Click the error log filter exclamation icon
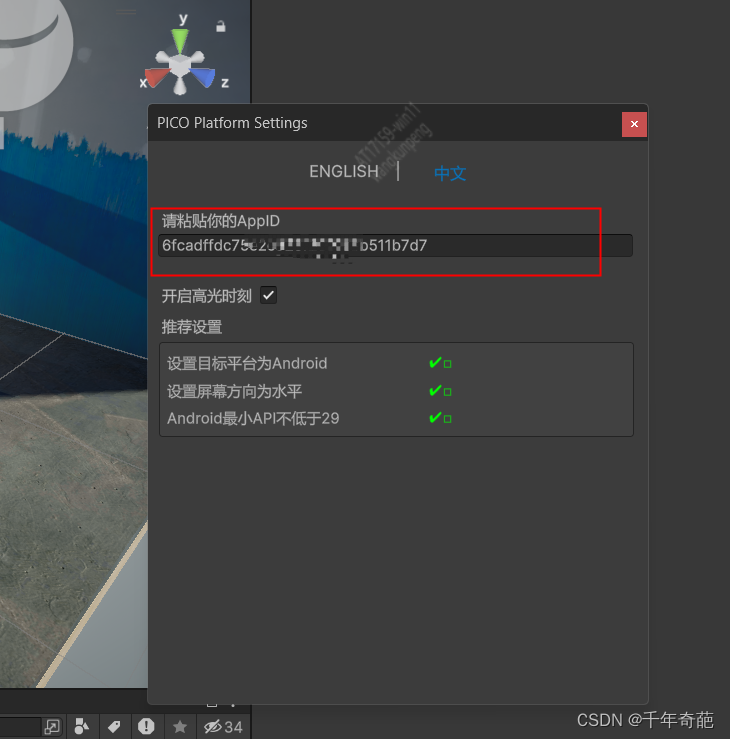This screenshot has width=730, height=739. [x=146, y=726]
